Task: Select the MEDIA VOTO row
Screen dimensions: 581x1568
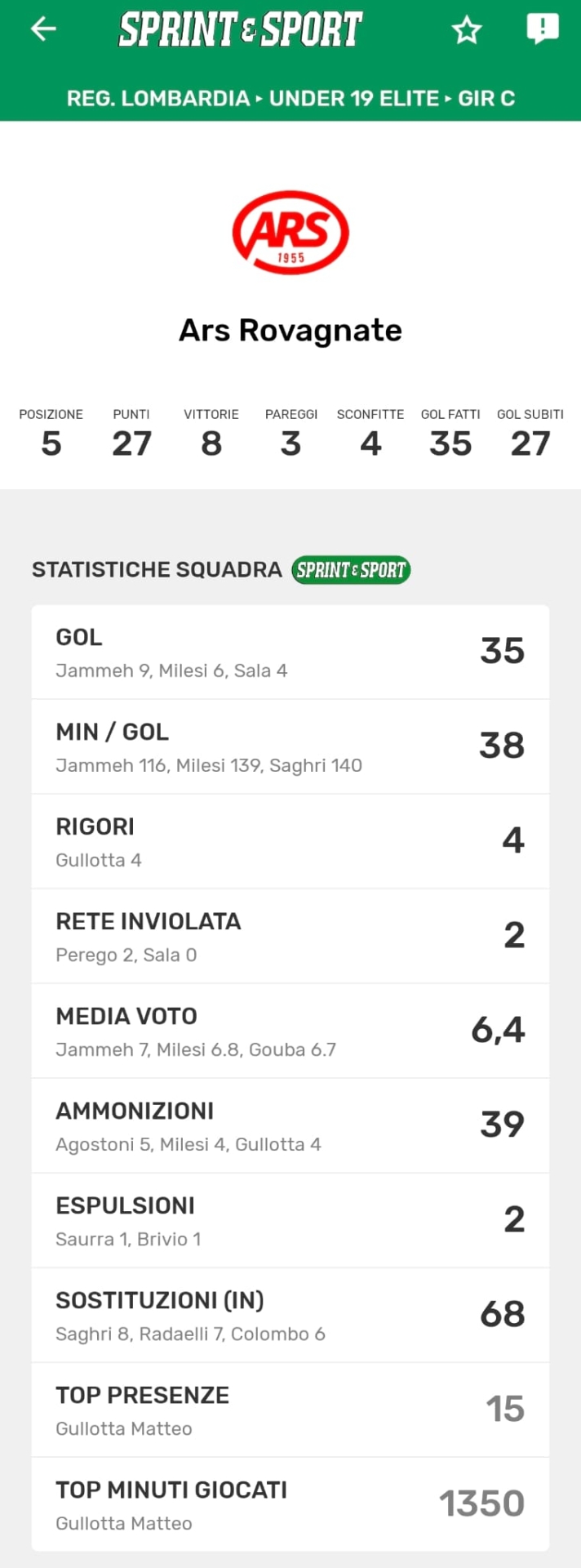Action: pyautogui.click(x=290, y=1031)
